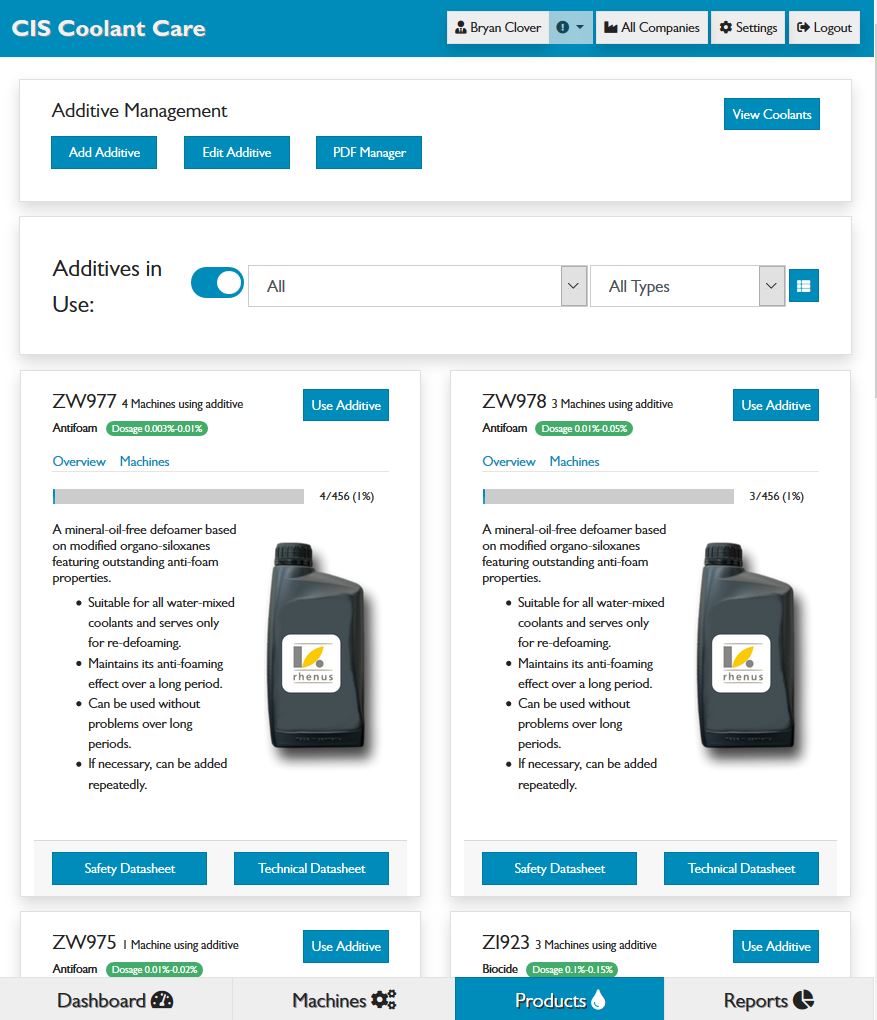Click the ZW977 rhenus bottle image

coord(311,647)
